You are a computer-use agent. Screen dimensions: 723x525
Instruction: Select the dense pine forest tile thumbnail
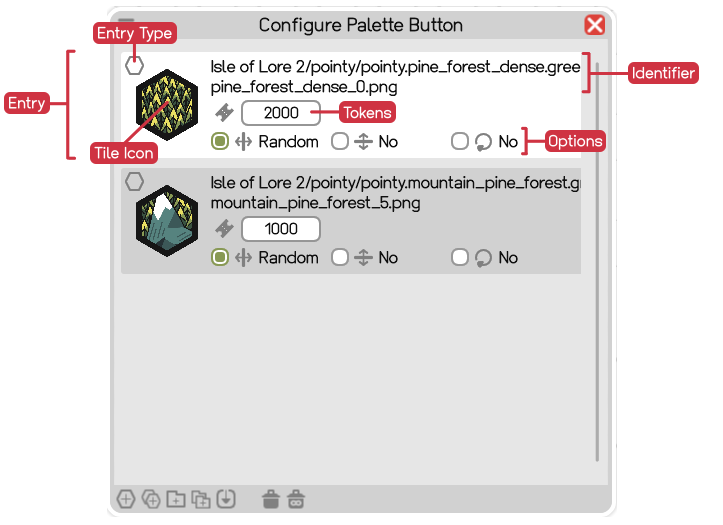point(167,105)
